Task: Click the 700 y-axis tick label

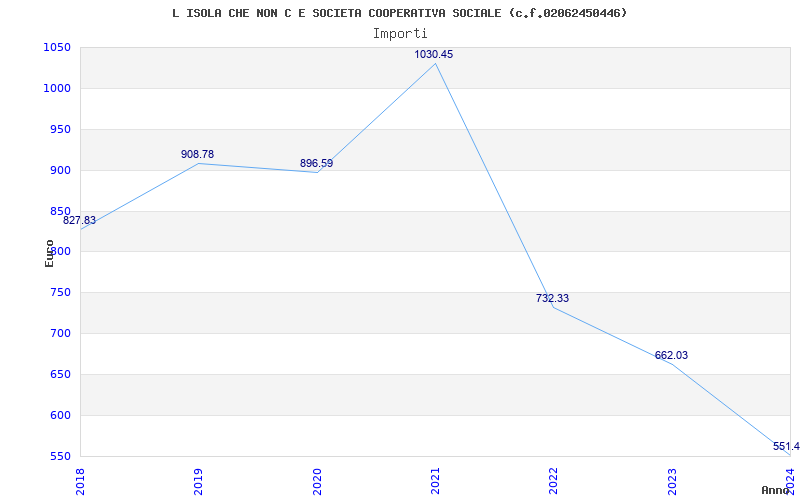Action: click(x=60, y=334)
